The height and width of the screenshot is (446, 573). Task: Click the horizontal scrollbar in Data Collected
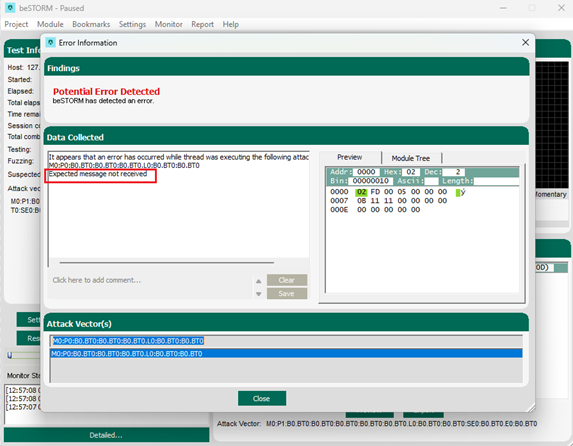tap(167, 262)
